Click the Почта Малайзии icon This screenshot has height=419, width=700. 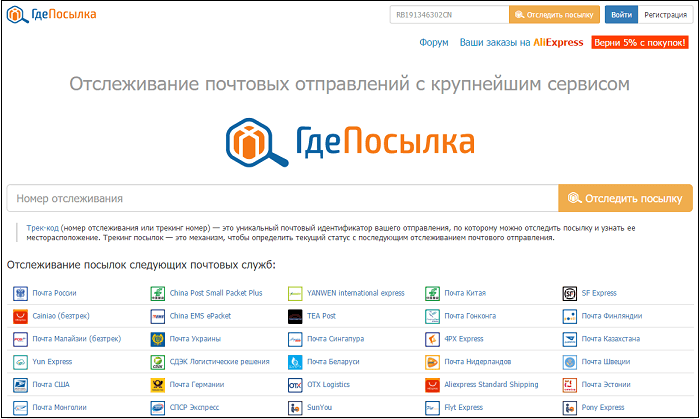[x=20, y=339]
